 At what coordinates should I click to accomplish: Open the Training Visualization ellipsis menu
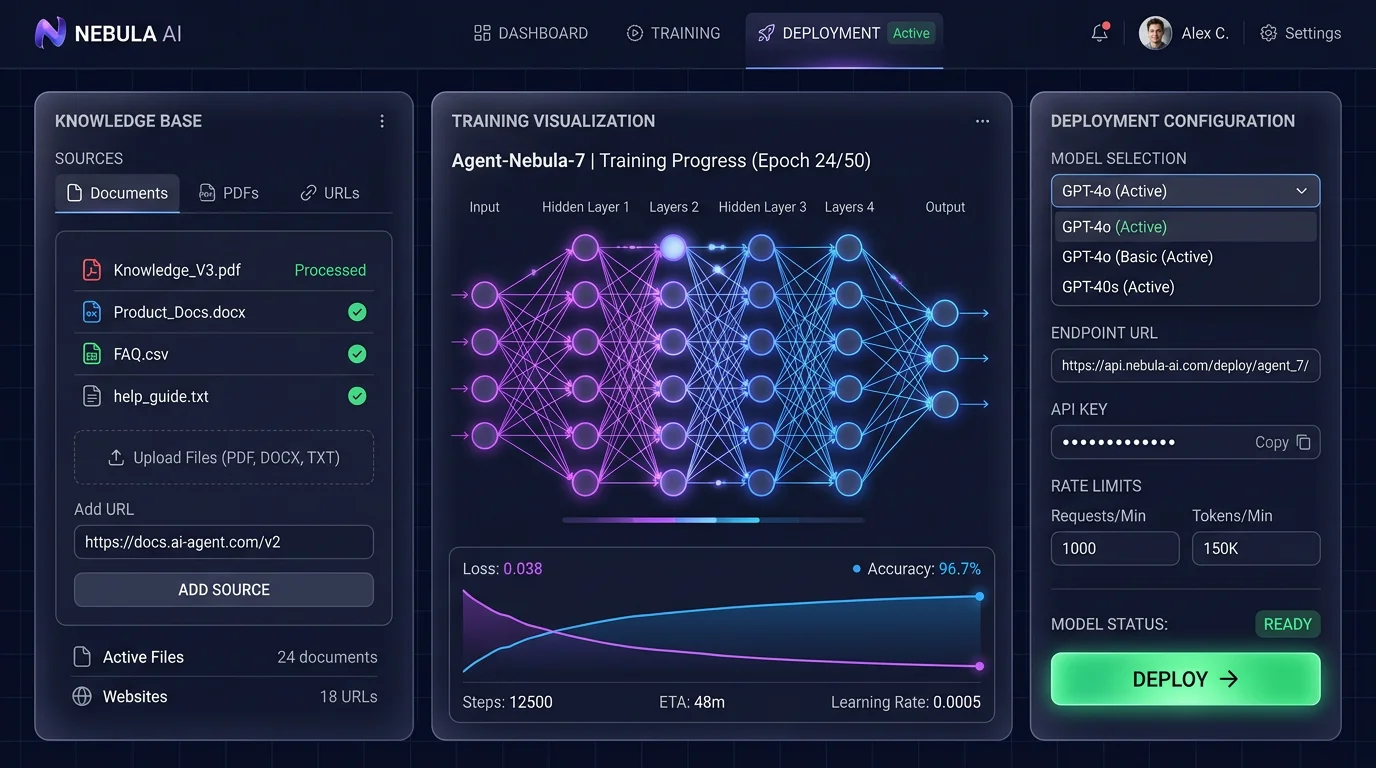coord(982,120)
